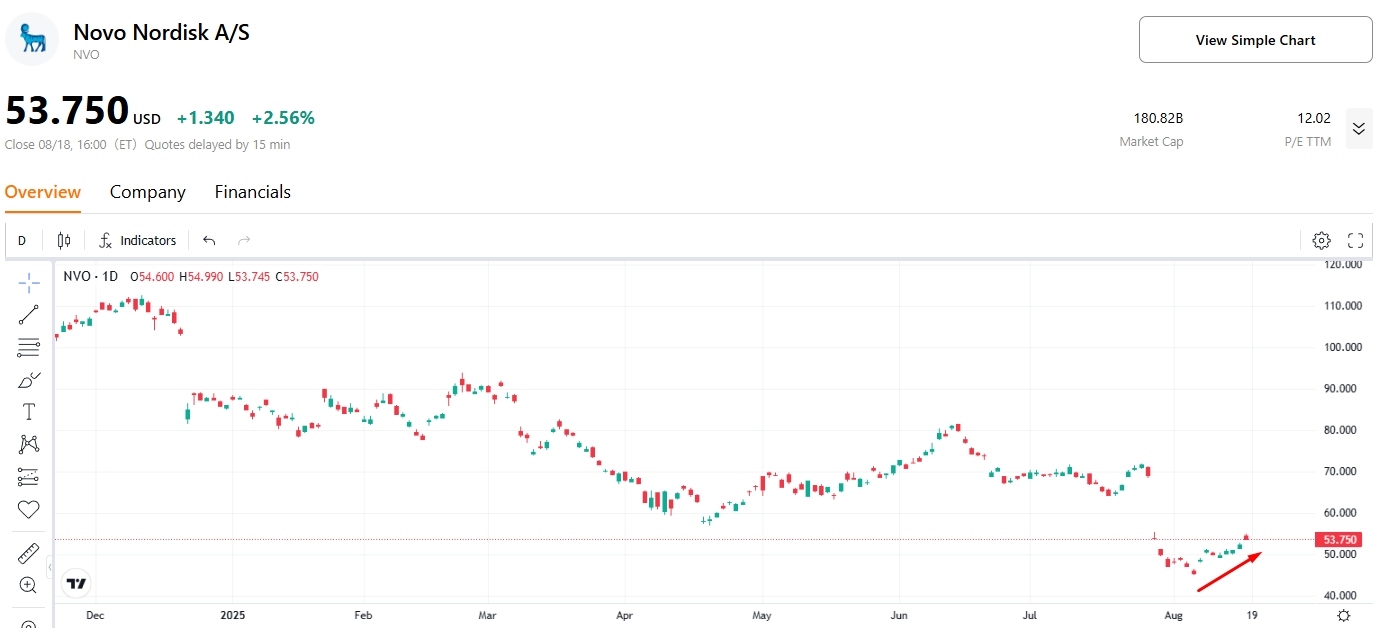Open the forecasting and measurement tools
The width and height of the screenshot is (1381, 633).
[x=29, y=477]
